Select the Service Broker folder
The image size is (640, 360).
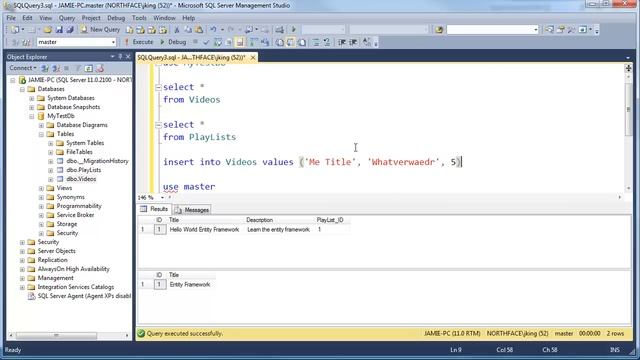76,215
